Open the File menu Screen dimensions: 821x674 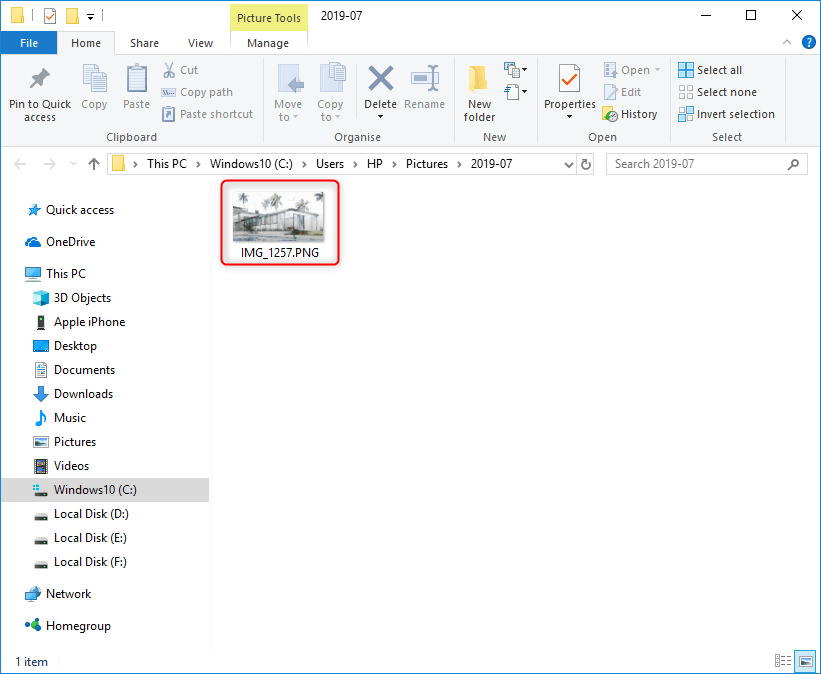point(29,43)
